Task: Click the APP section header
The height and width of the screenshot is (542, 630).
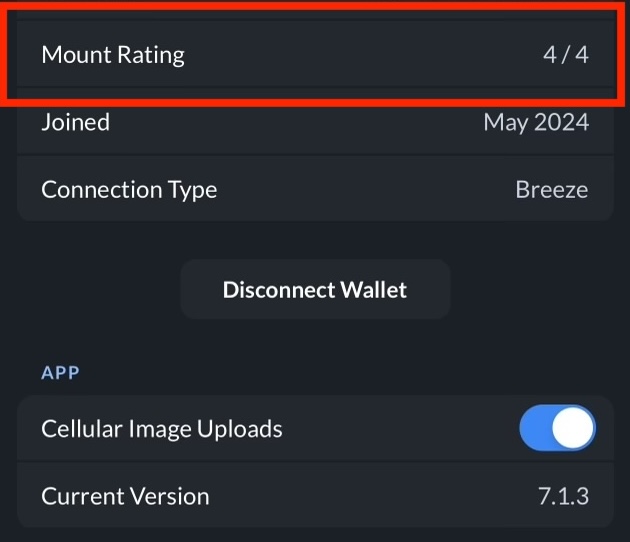Action: click(60, 373)
